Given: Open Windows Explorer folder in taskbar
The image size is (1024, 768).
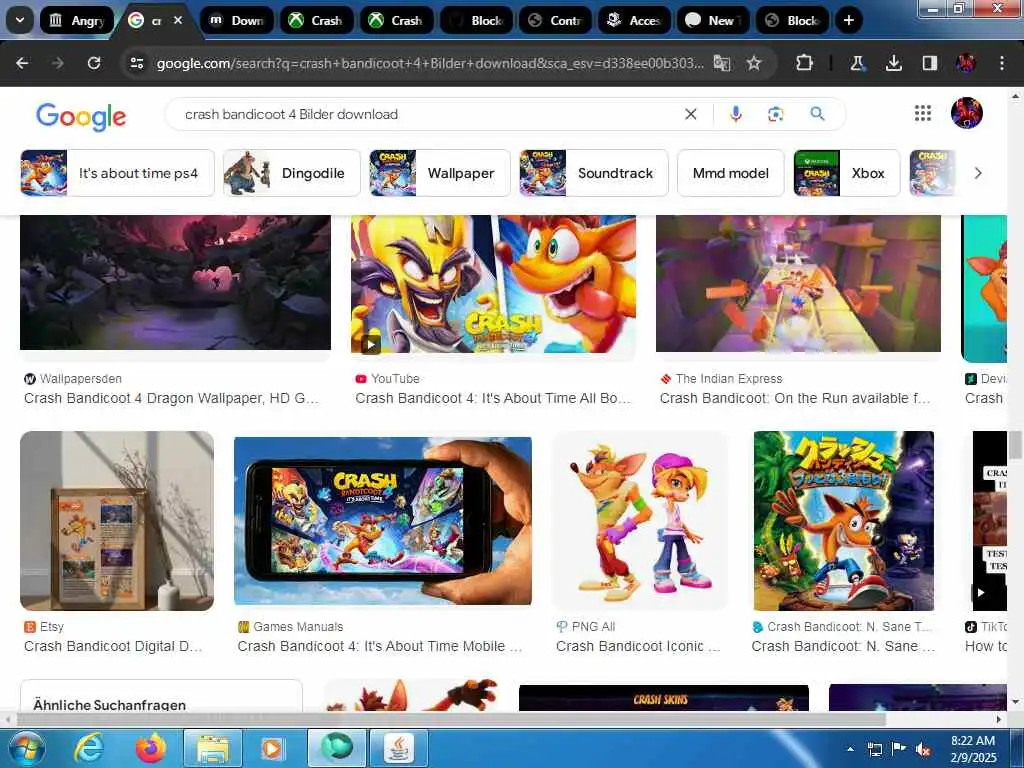Looking at the screenshot, I should 213,748.
